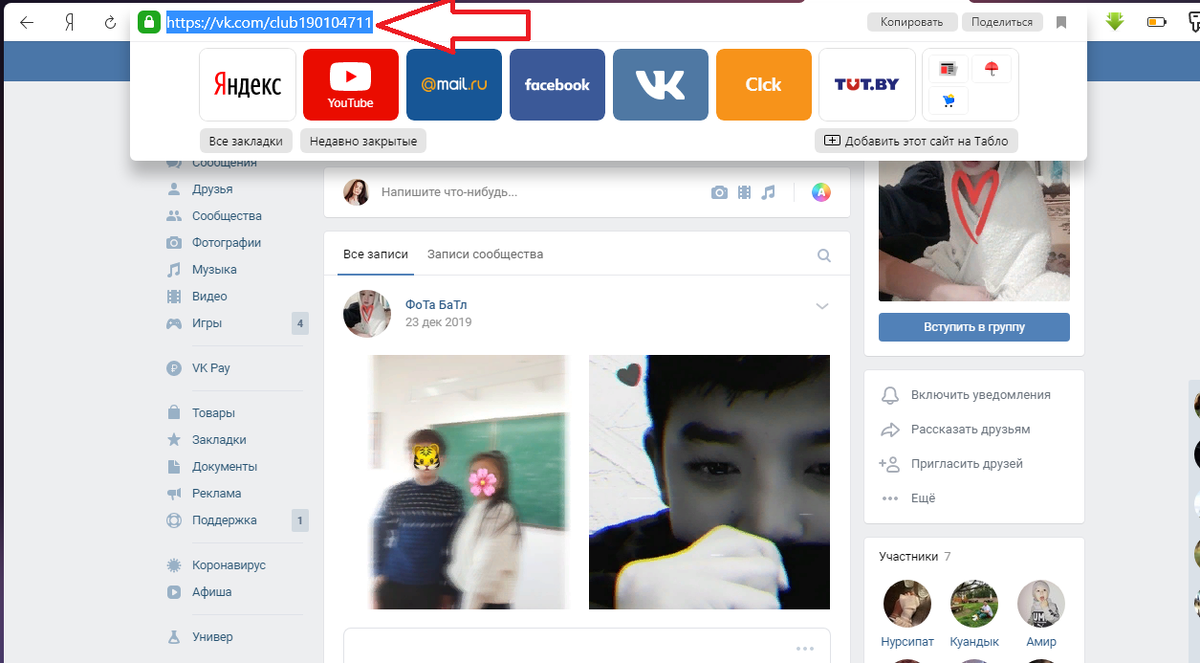Open the facebook tile
The width and height of the screenshot is (1200, 663).
[x=557, y=85]
